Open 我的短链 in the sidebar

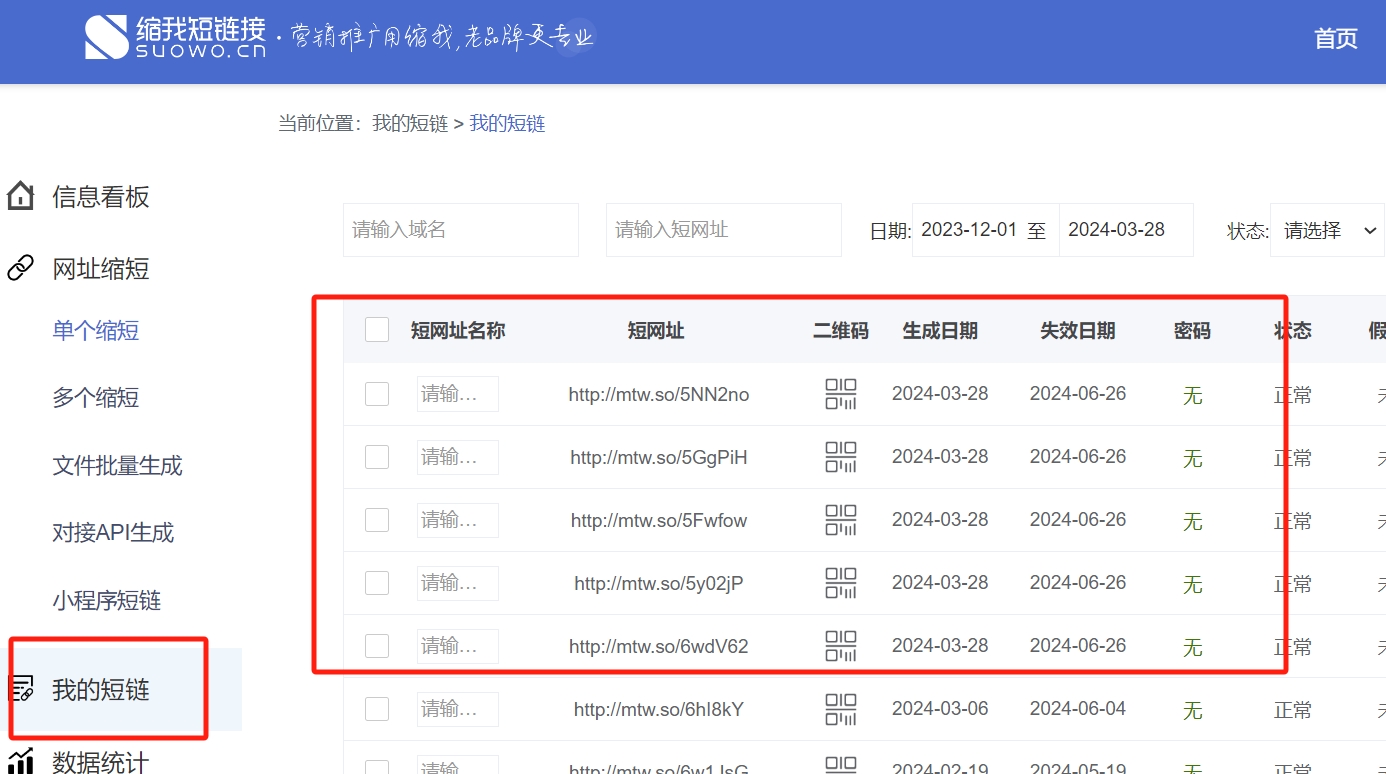[101, 690]
